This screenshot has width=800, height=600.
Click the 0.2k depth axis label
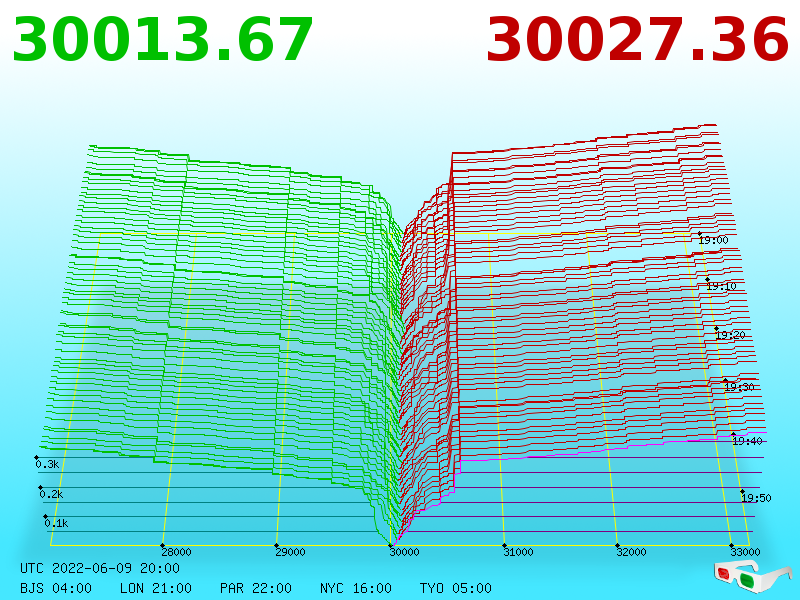point(51,494)
